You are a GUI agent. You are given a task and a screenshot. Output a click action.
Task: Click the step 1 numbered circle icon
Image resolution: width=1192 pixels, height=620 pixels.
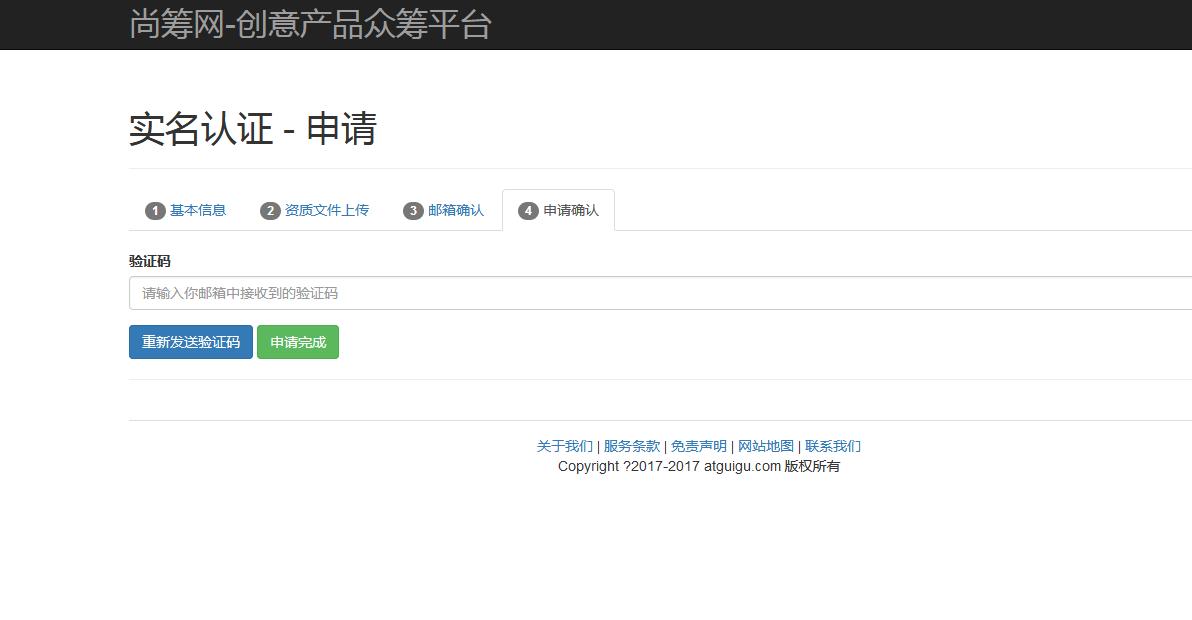(155, 210)
